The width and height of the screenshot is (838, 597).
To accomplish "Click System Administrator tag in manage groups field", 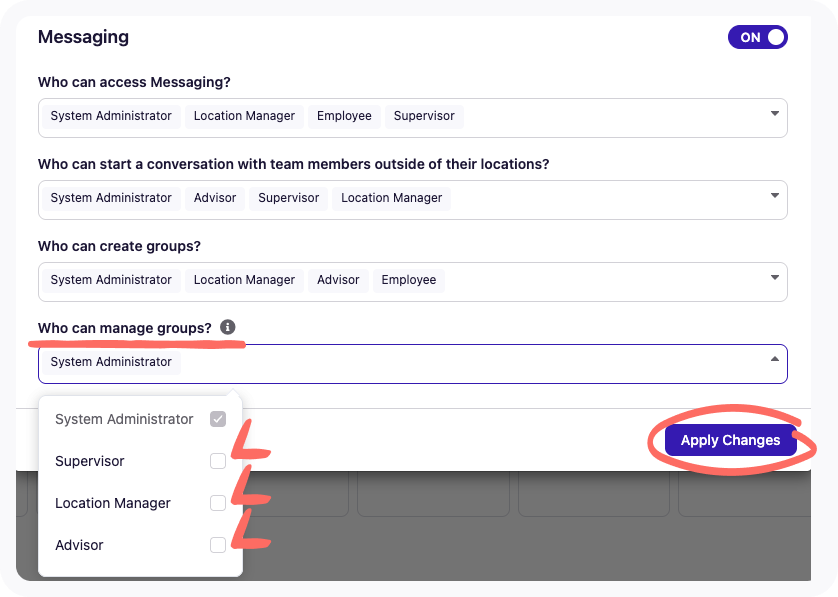I will 111,362.
